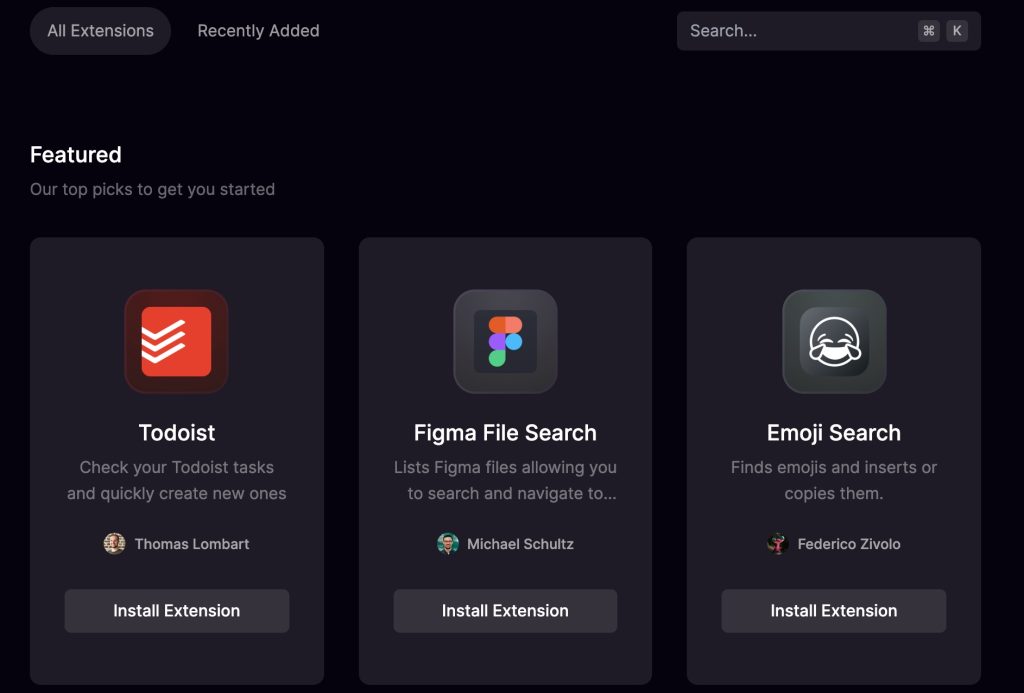Open author Thomas Lombart's profile
The image size is (1024, 693).
(x=192, y=544)
